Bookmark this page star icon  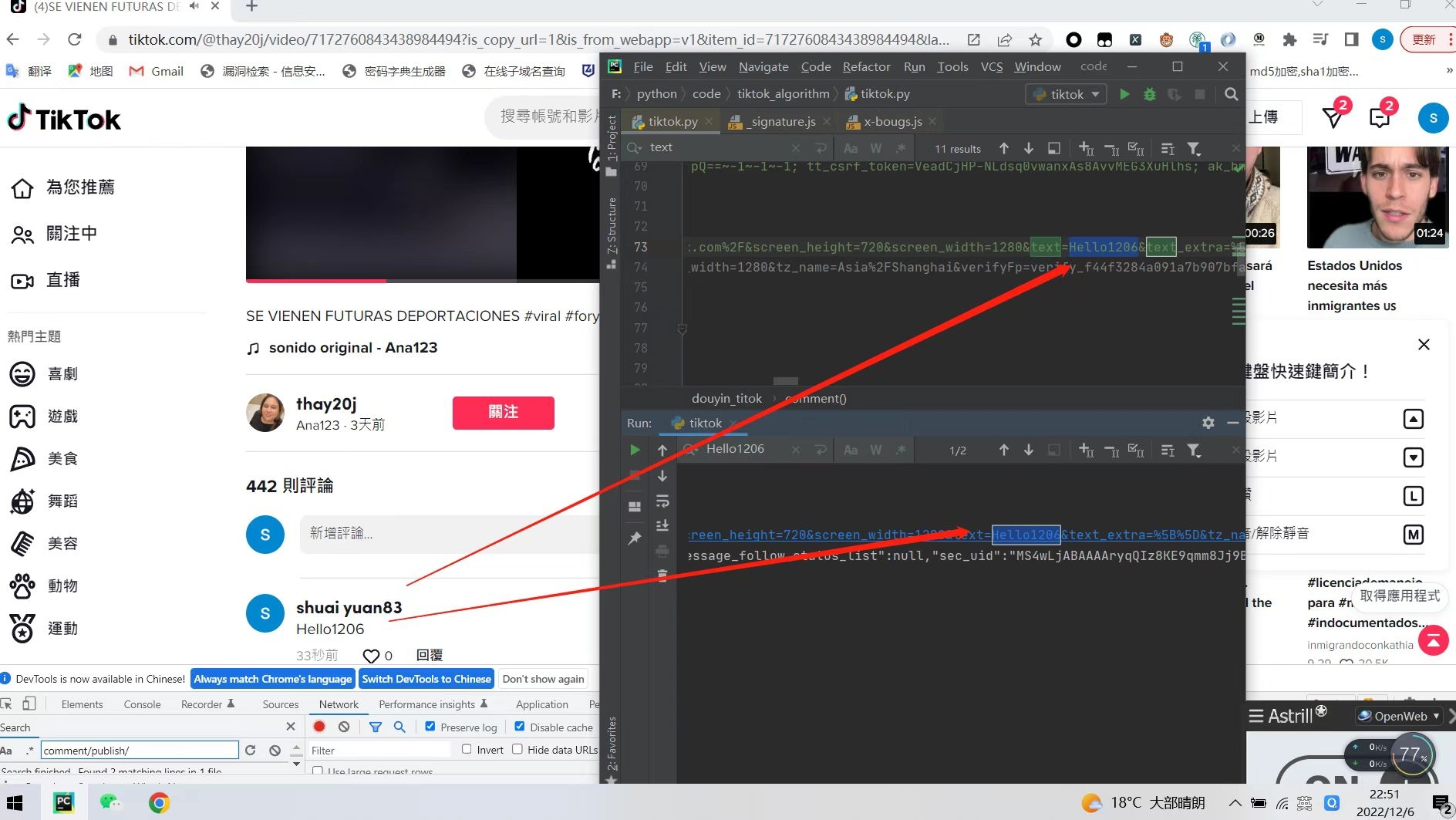1035,39
